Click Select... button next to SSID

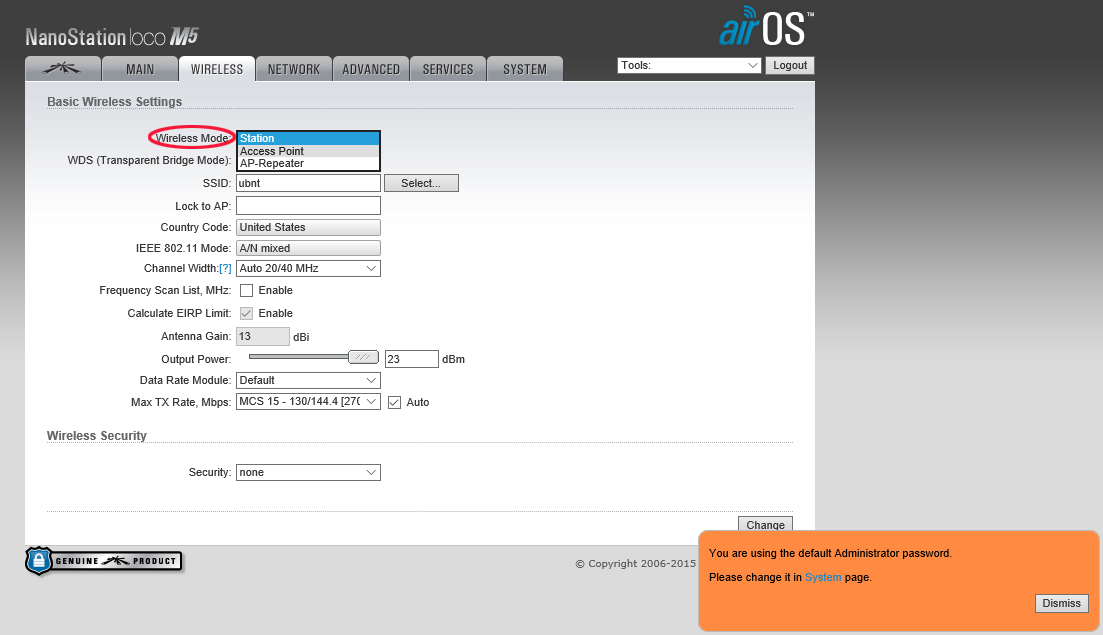[x=421, y=184]
